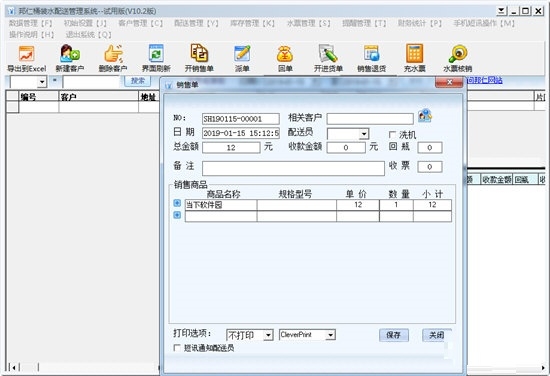Enable 短讯通知配送员 checkbox

(x=177, y=348)
